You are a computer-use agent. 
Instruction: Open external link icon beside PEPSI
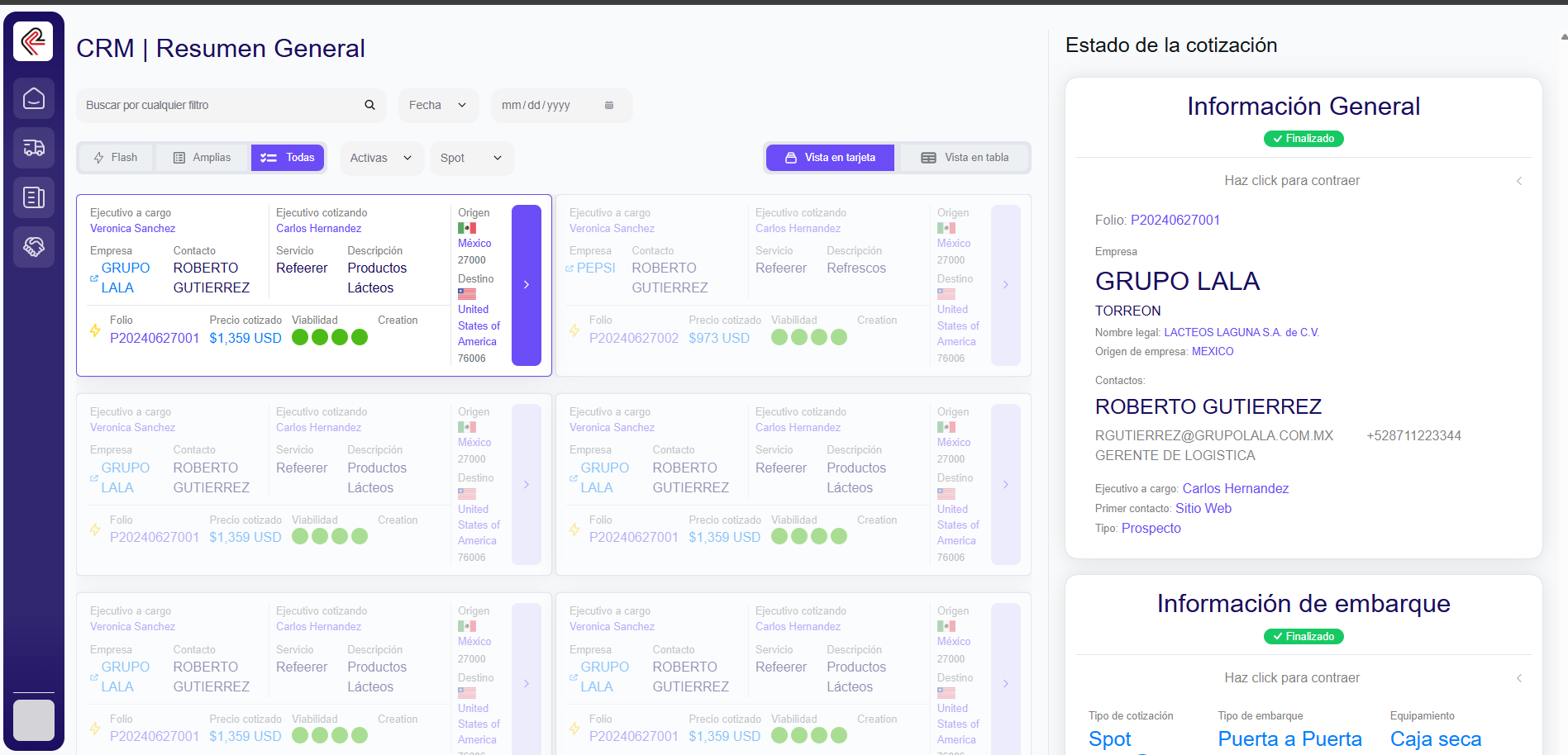point(570,268)
